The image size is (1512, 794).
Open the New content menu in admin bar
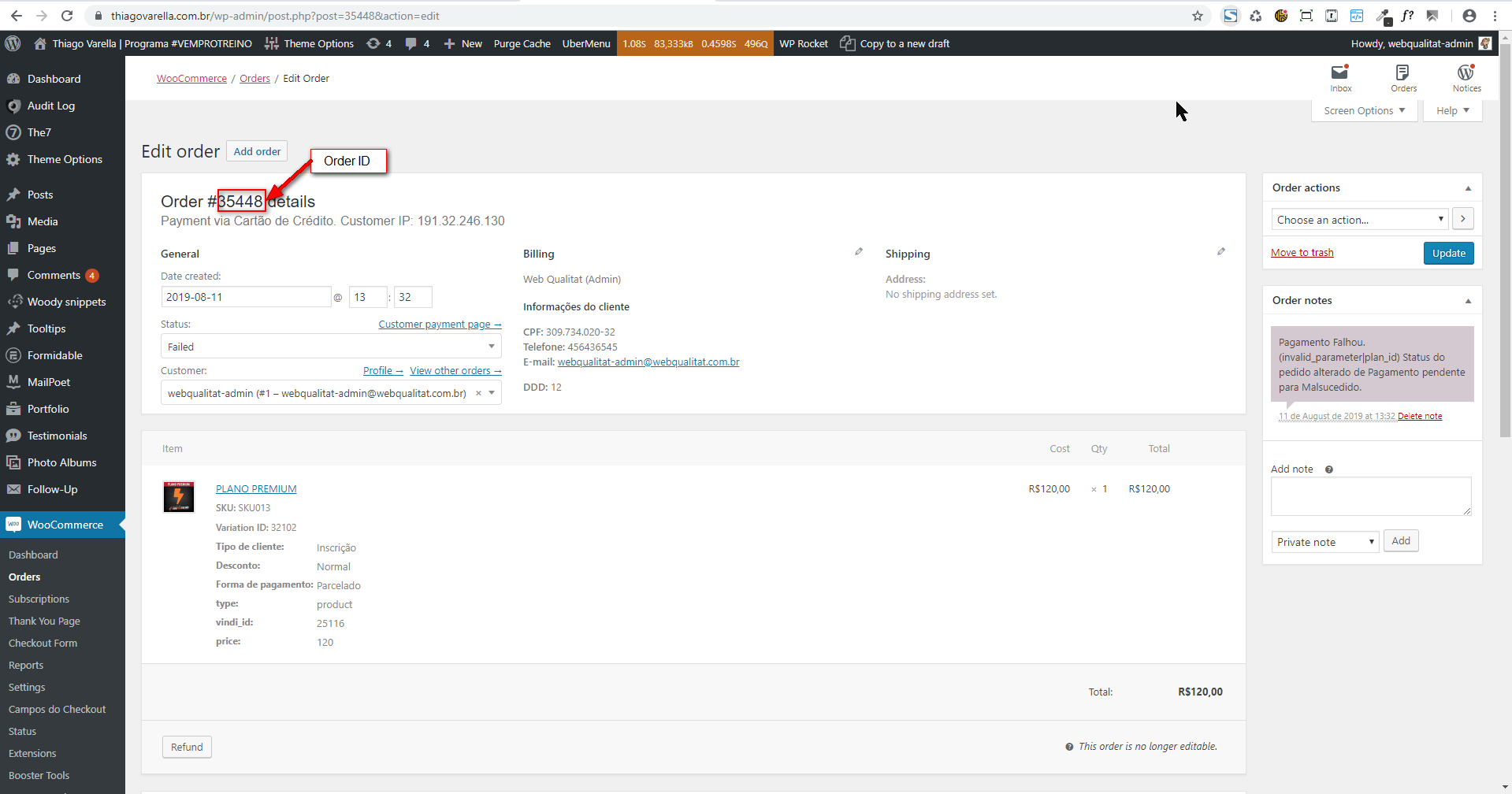pos(463,43)
